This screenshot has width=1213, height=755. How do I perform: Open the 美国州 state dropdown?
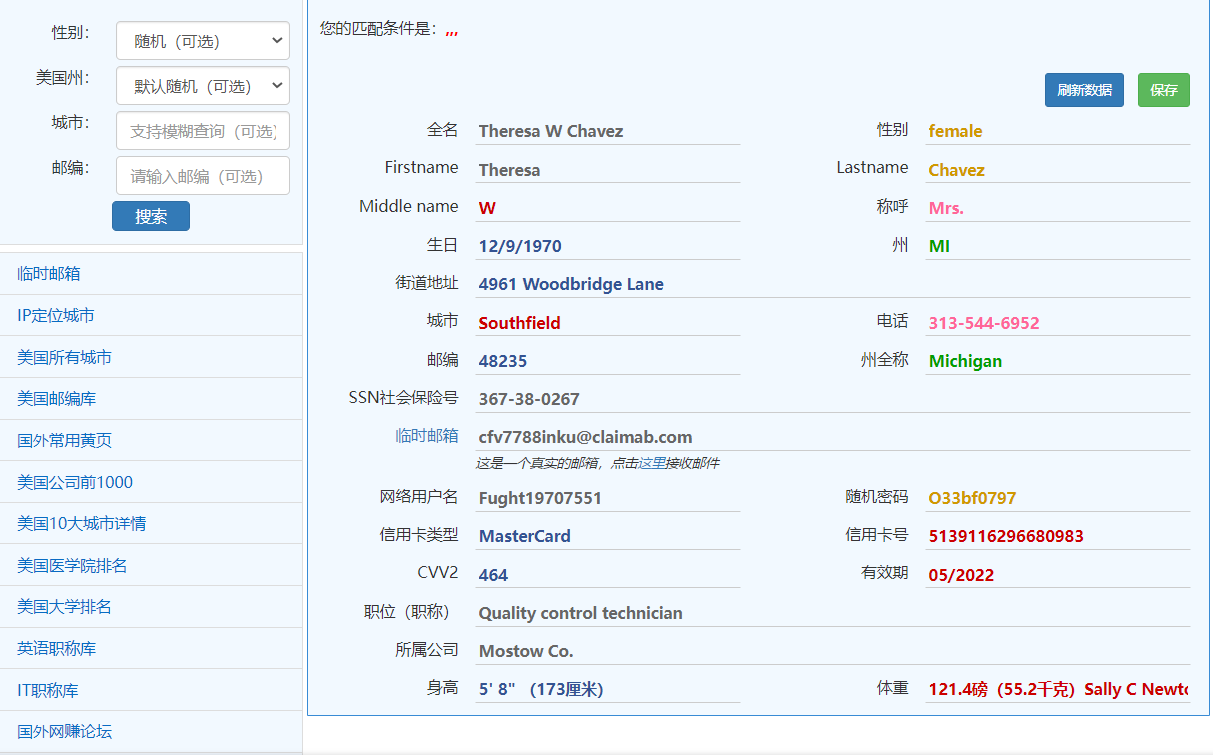coord(203,86)
